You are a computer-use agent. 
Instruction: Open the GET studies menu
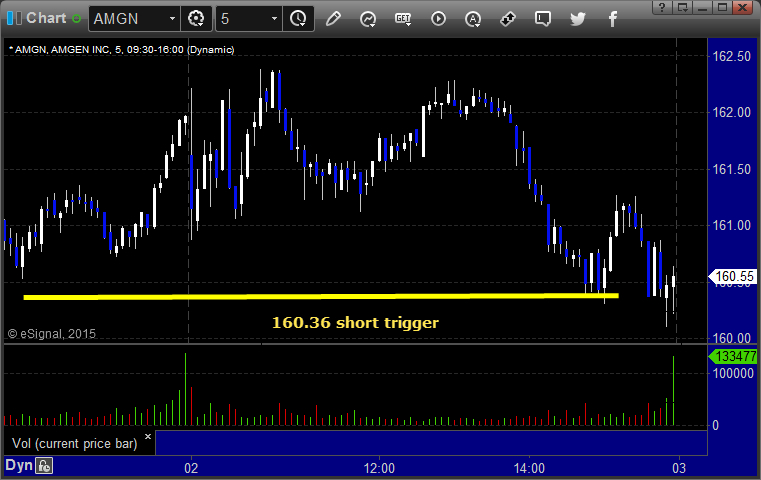coord(403,19)
